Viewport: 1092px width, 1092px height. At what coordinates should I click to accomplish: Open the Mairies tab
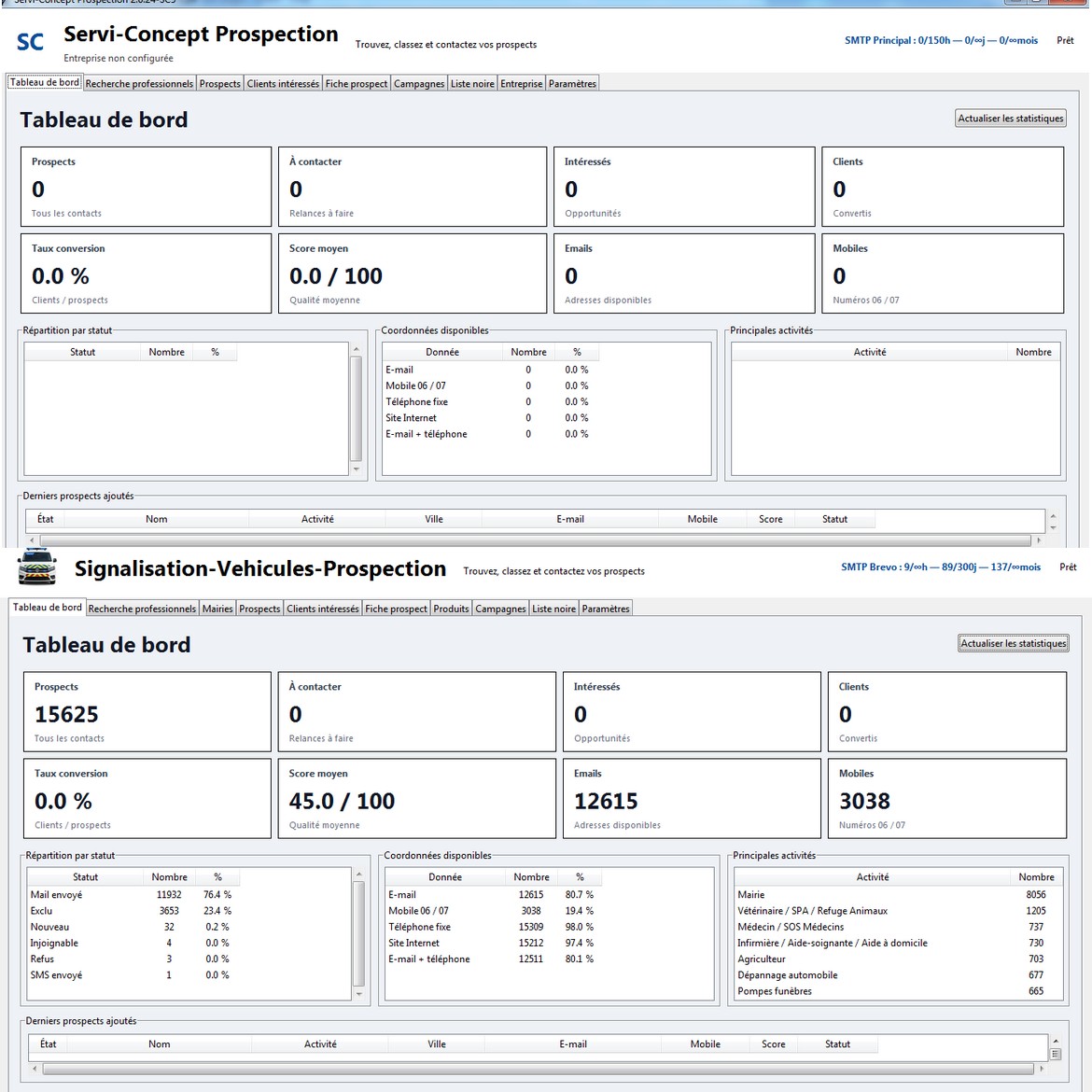click(217, 609)
